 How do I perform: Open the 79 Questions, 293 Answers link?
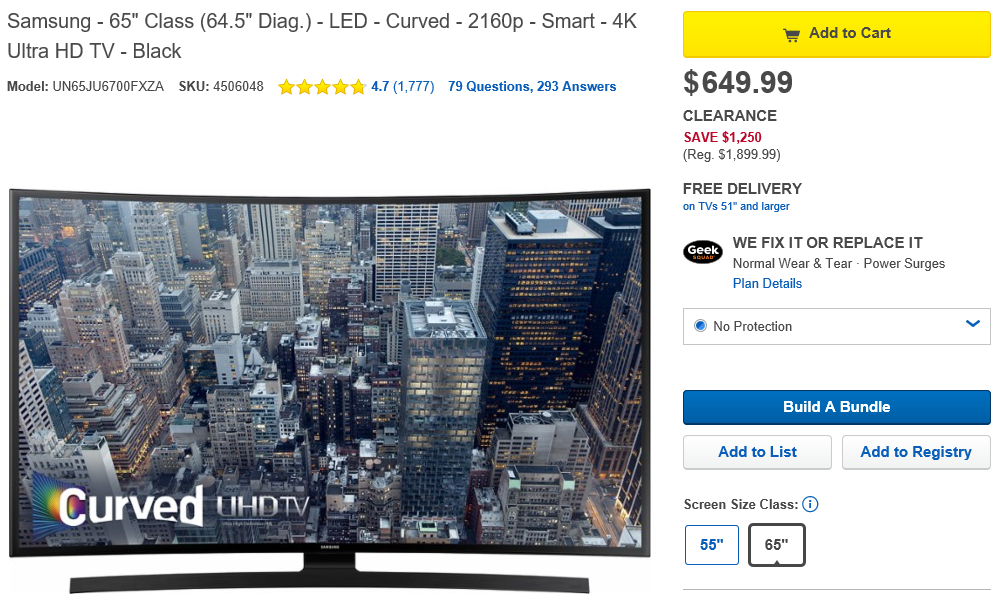[x=532, y=87]
